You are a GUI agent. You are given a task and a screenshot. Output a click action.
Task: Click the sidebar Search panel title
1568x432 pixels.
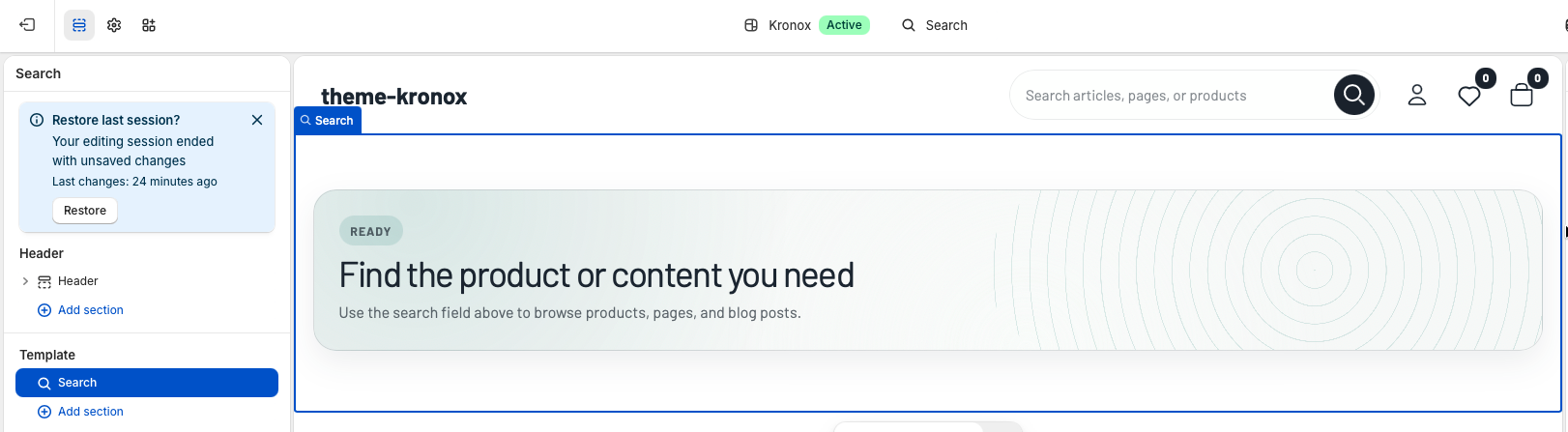pyautogui.click(x=38, y=73)
